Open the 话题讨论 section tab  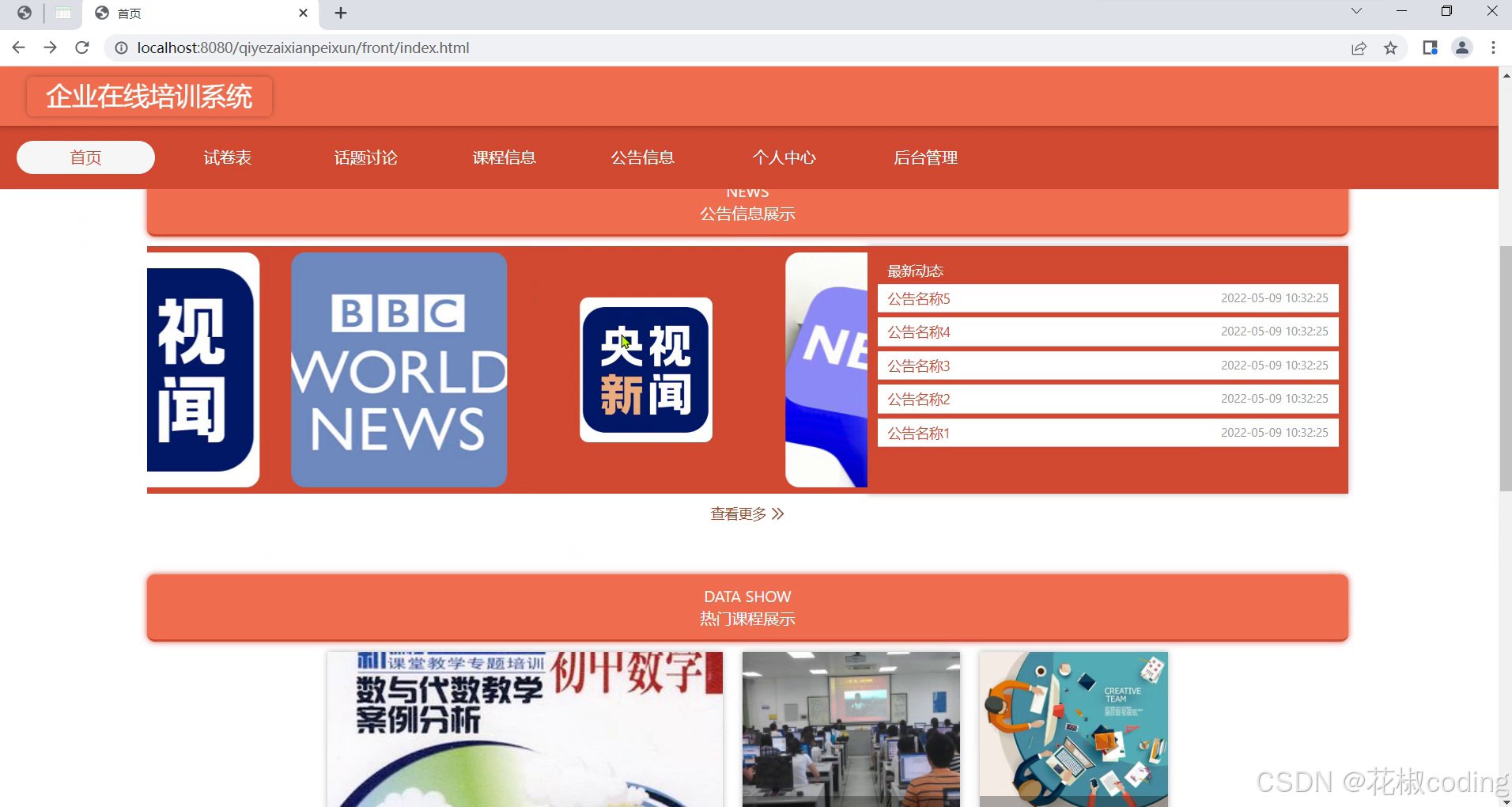coord(365,157)
